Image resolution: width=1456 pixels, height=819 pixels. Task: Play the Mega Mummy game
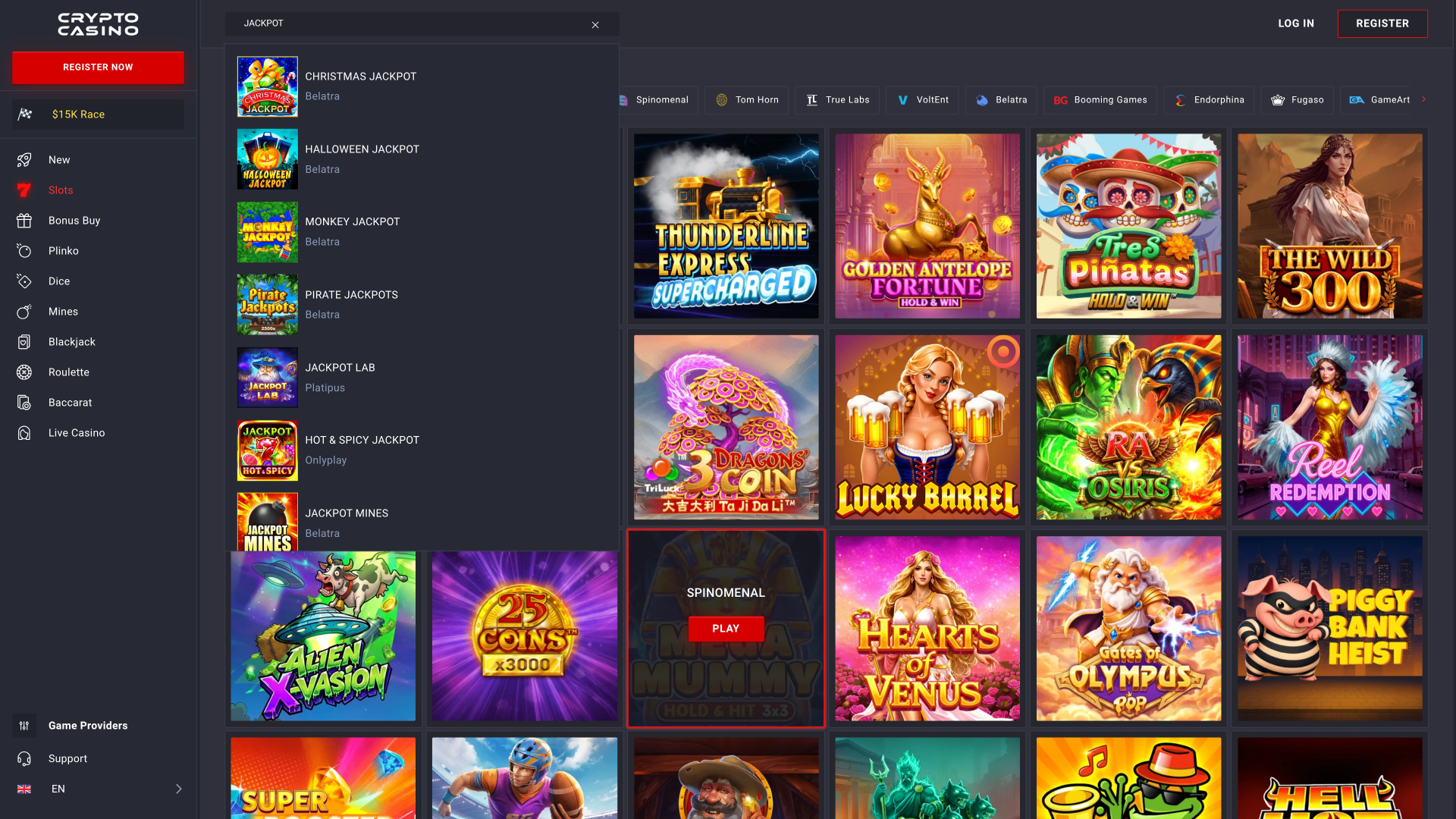726,629
